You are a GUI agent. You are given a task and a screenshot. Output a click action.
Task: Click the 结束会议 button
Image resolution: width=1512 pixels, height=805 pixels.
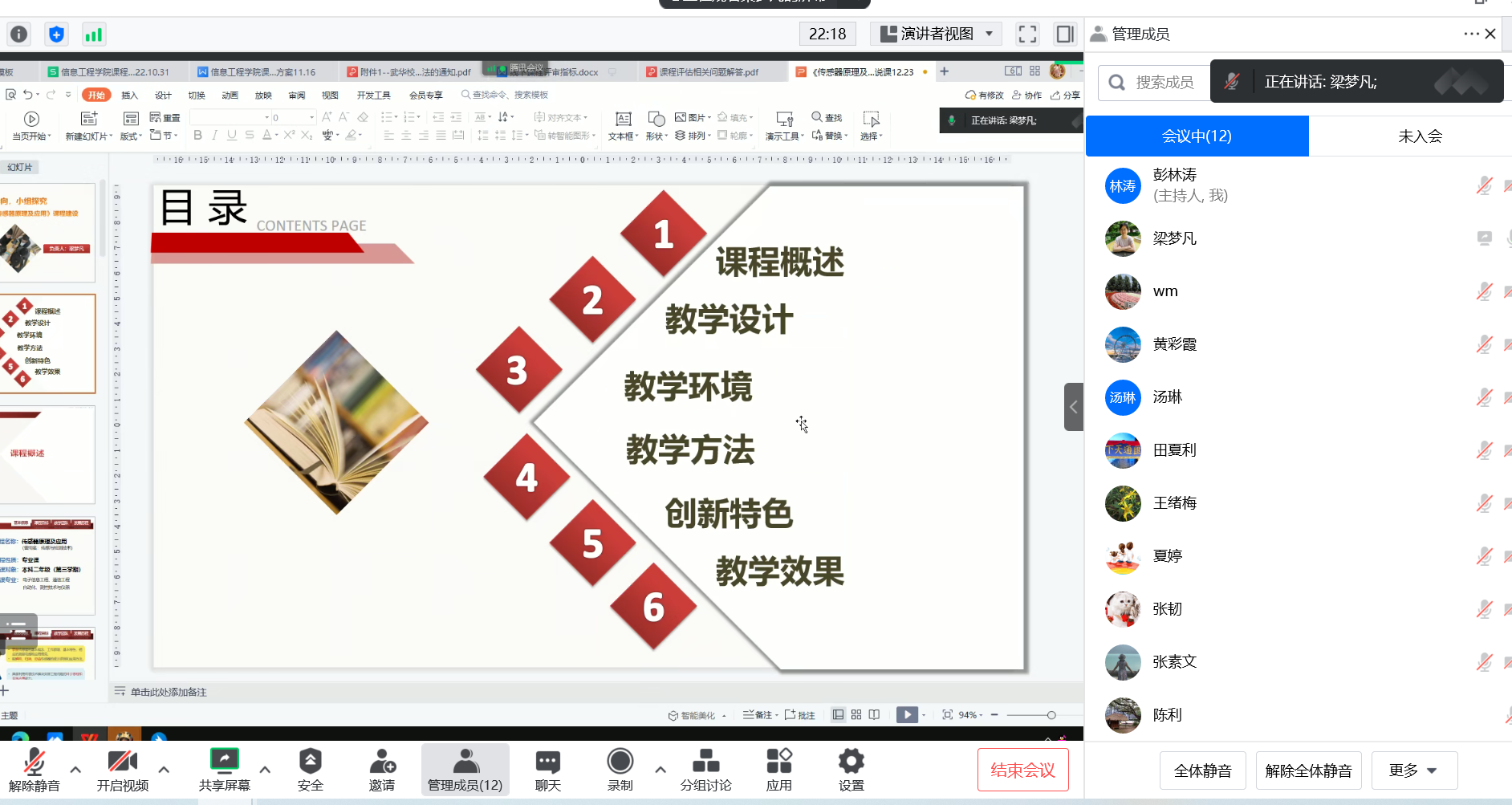[x=1022, y=770]
